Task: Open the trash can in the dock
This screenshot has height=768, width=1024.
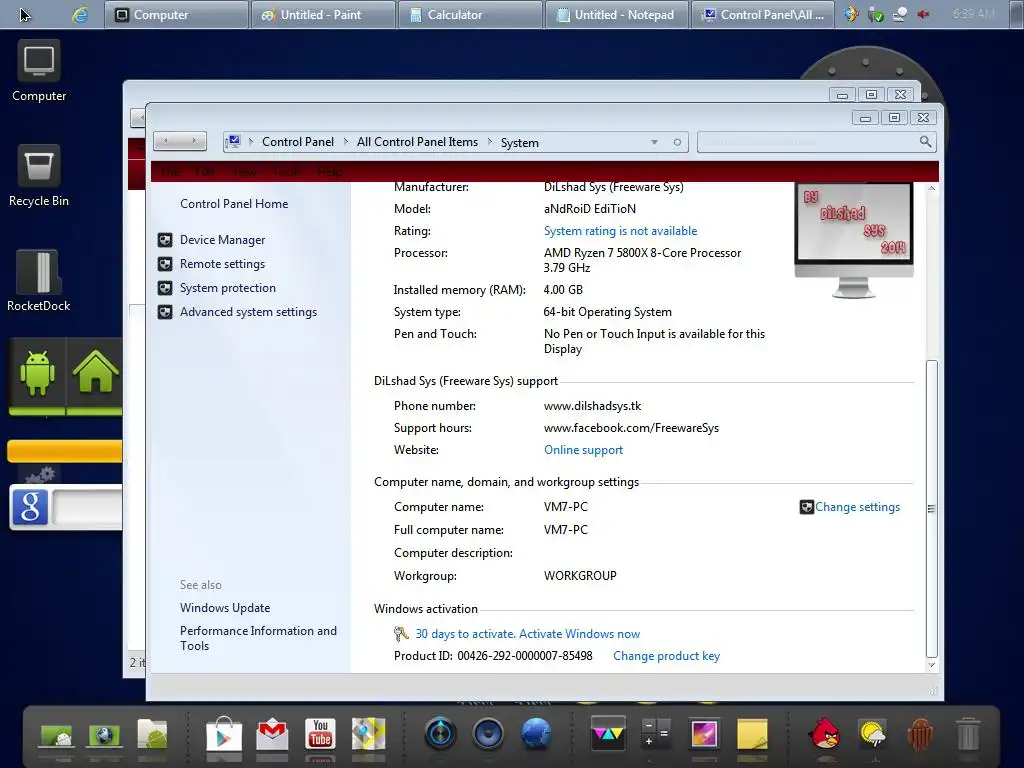Action: 968,734
